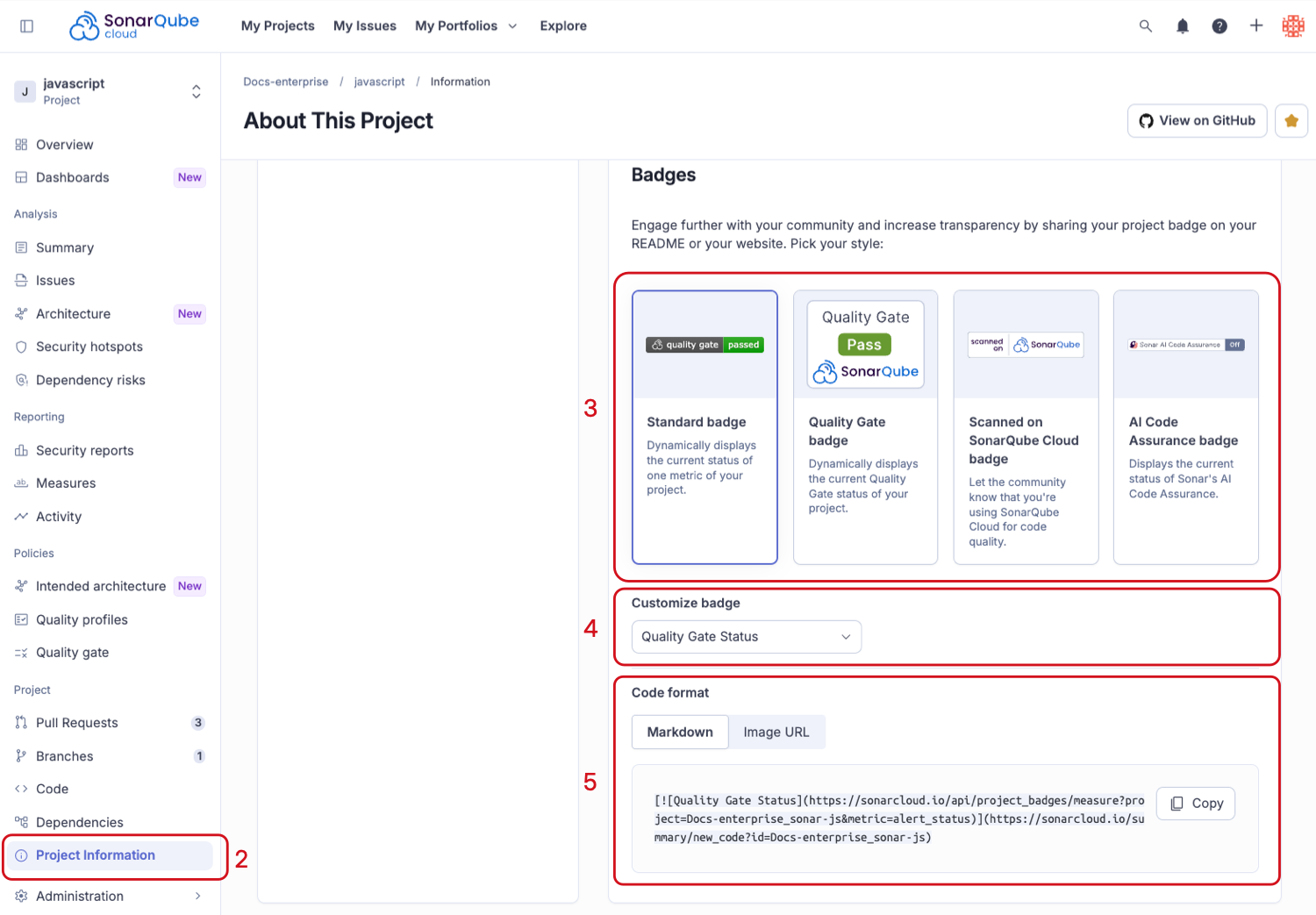The height and width of the screenshot is (915, 1316).
Task: Open the javascript project switcher
Action: [110, 91]
